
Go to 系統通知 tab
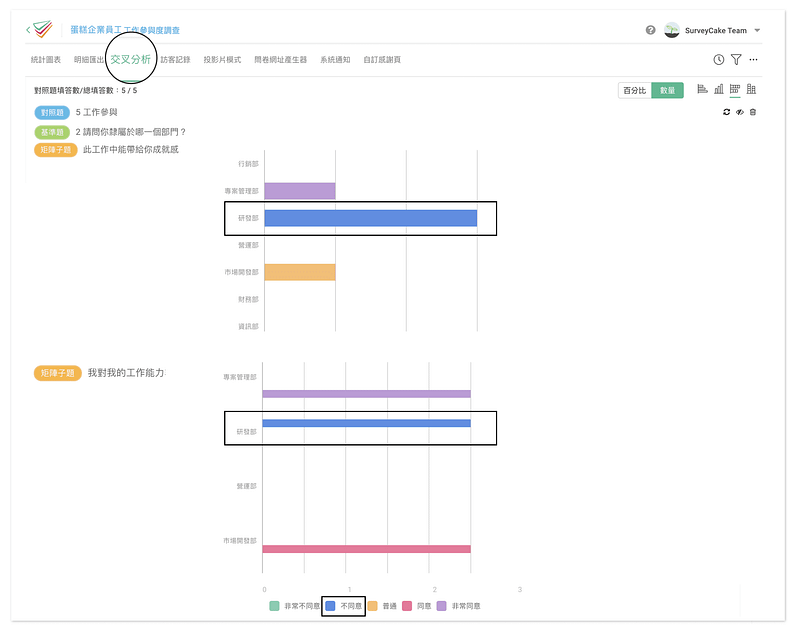(x=335, y=60)
